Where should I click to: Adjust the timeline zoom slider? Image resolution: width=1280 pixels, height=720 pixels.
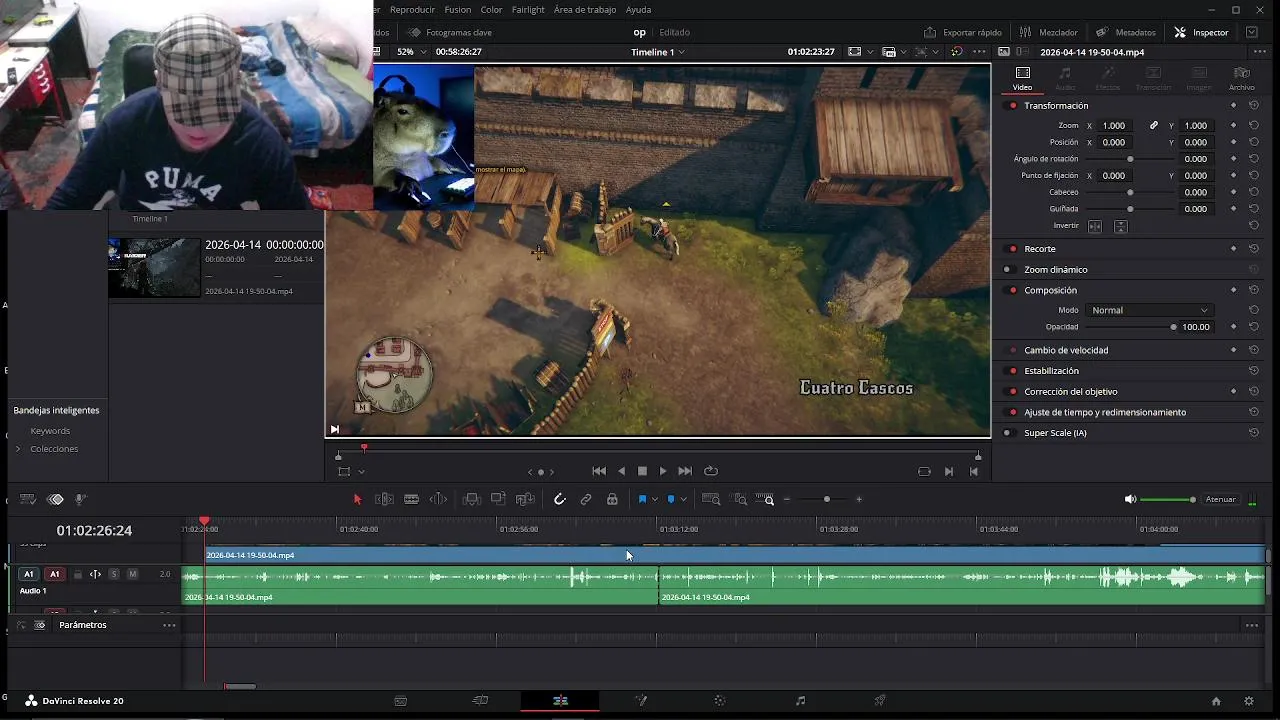tap(826, 499)
